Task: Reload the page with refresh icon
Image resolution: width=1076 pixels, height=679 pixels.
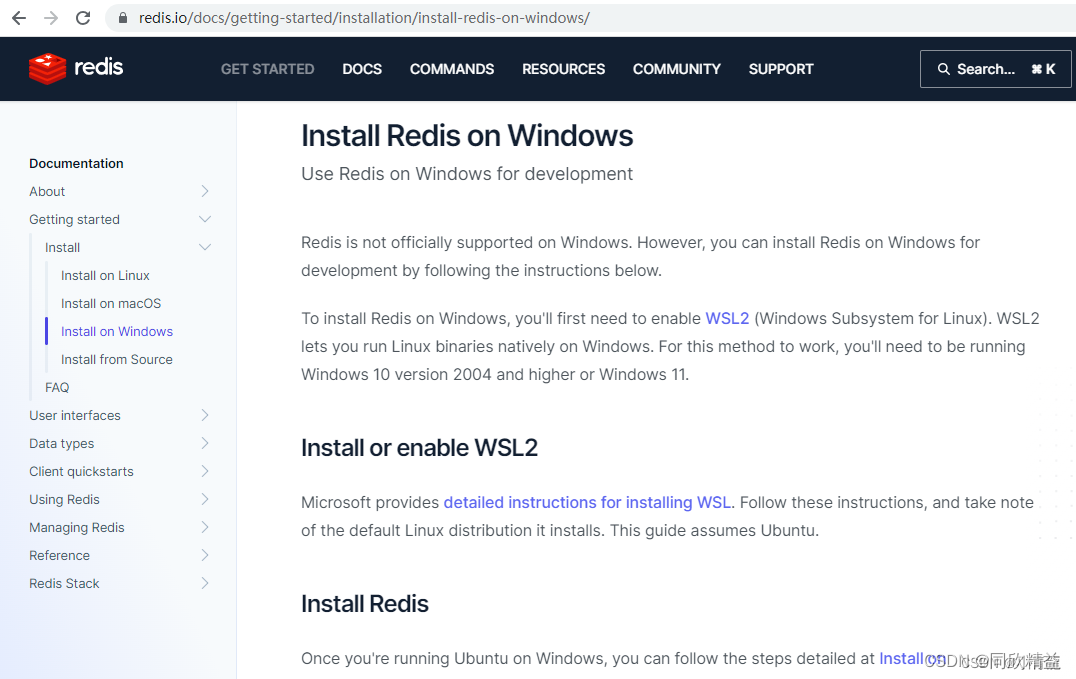Action: [83, 18]
